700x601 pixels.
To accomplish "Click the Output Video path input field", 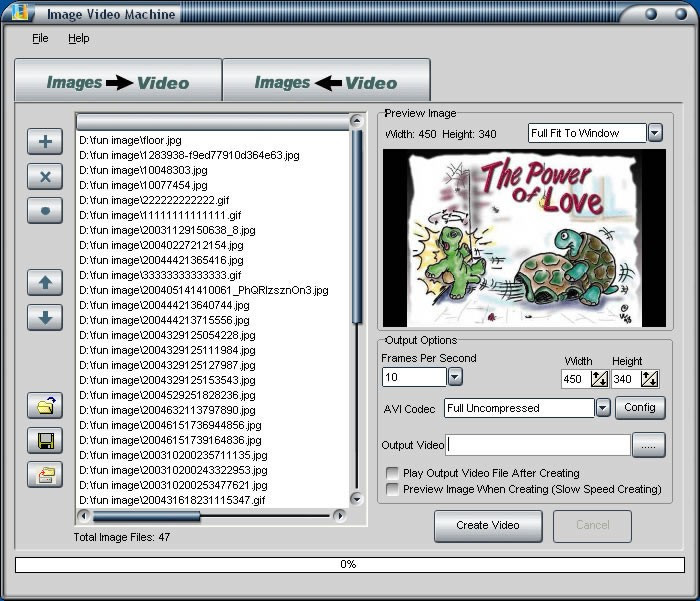I will pos(538,445).
